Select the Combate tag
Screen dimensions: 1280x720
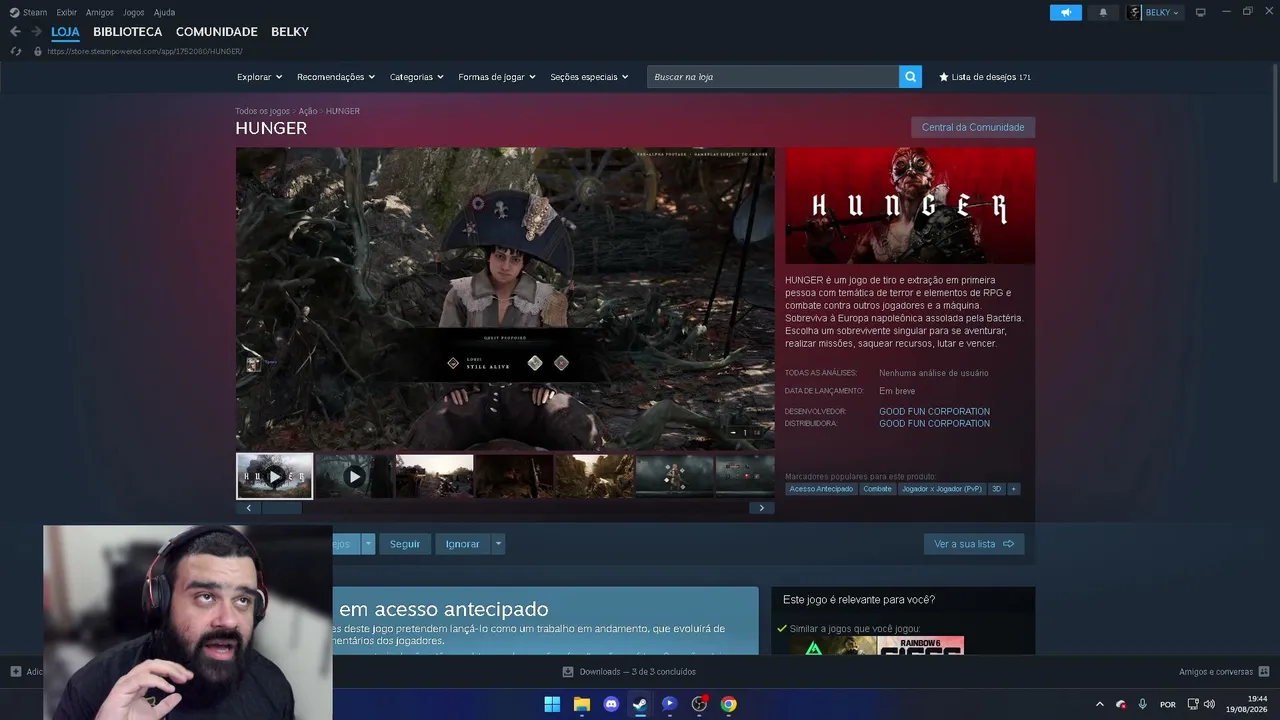click(x=877, y=489)
